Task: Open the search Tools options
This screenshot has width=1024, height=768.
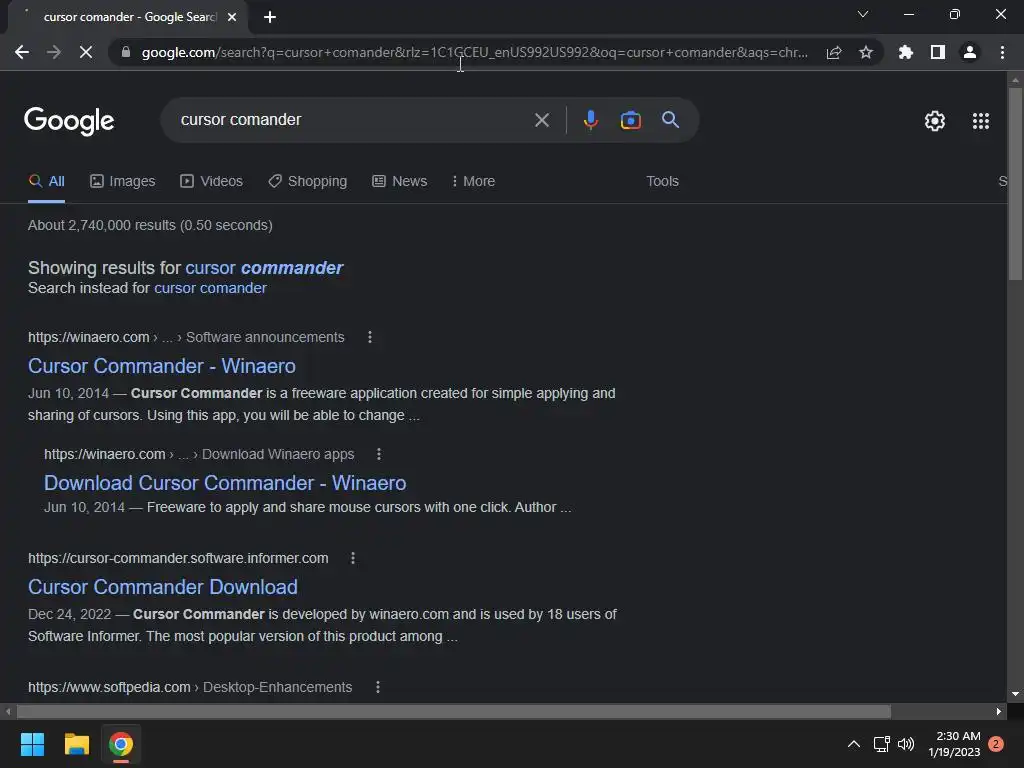Action: tap(662, 182)
